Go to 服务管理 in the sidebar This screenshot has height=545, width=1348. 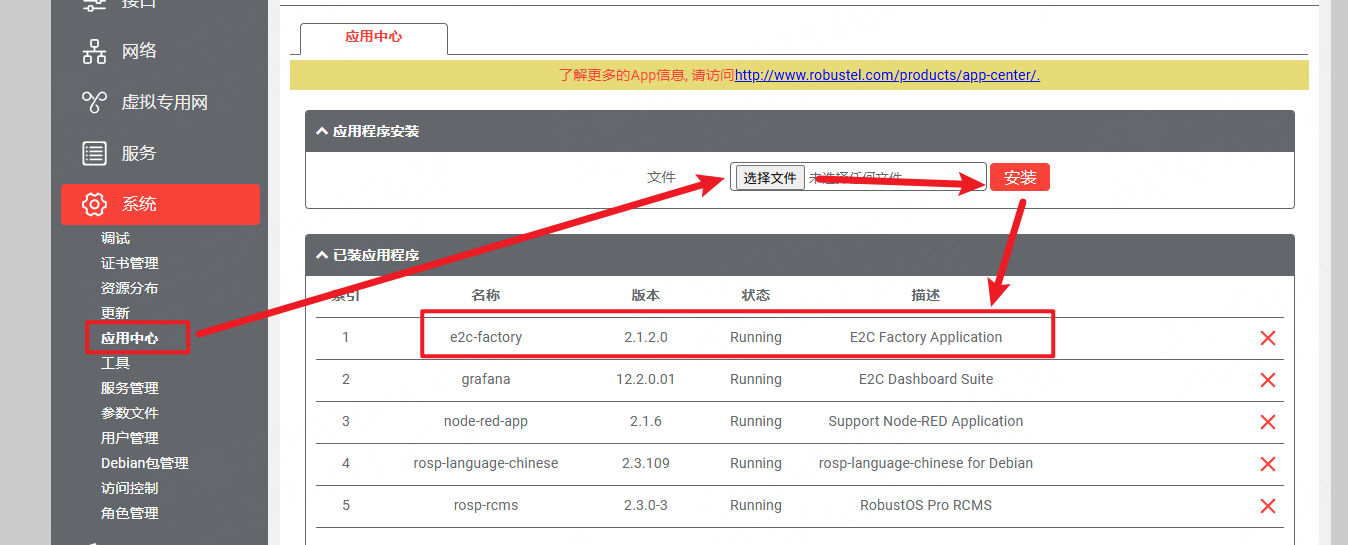(x=129, y=388)
